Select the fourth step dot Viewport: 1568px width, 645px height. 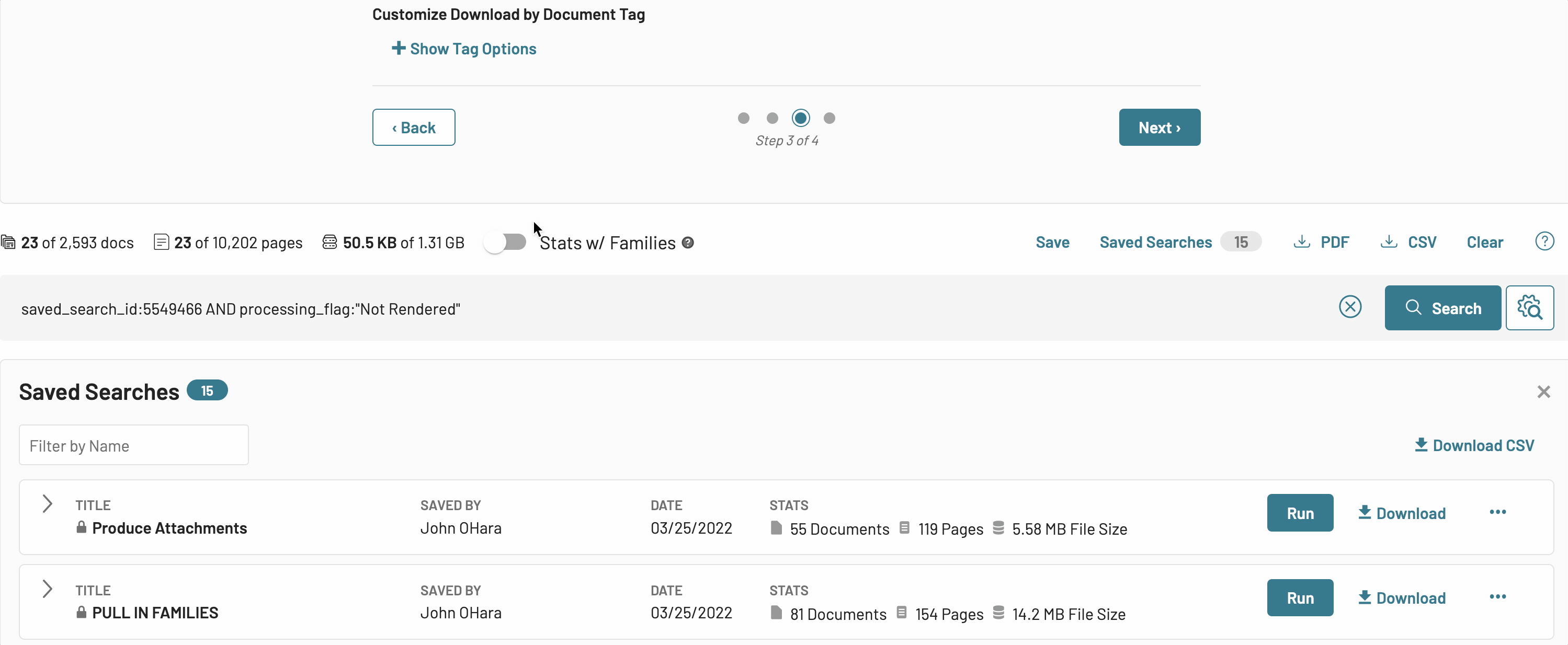[x=829, y=118]
